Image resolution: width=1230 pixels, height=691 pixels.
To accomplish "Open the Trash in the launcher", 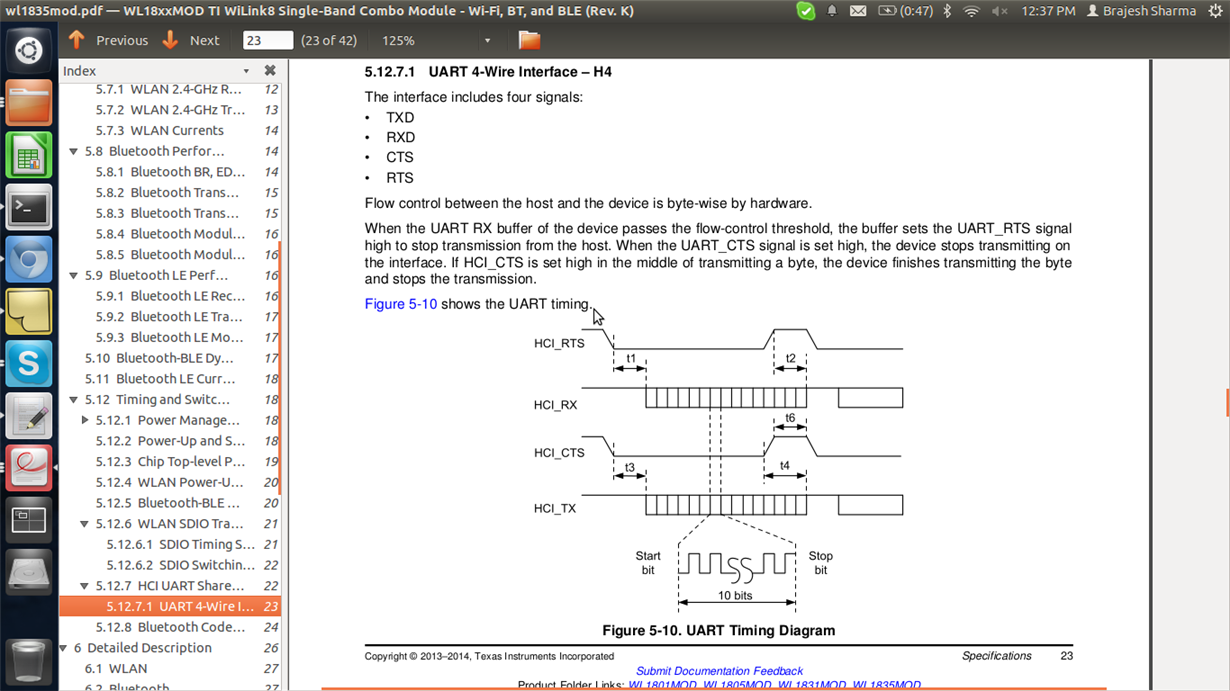I will (29, 660).
